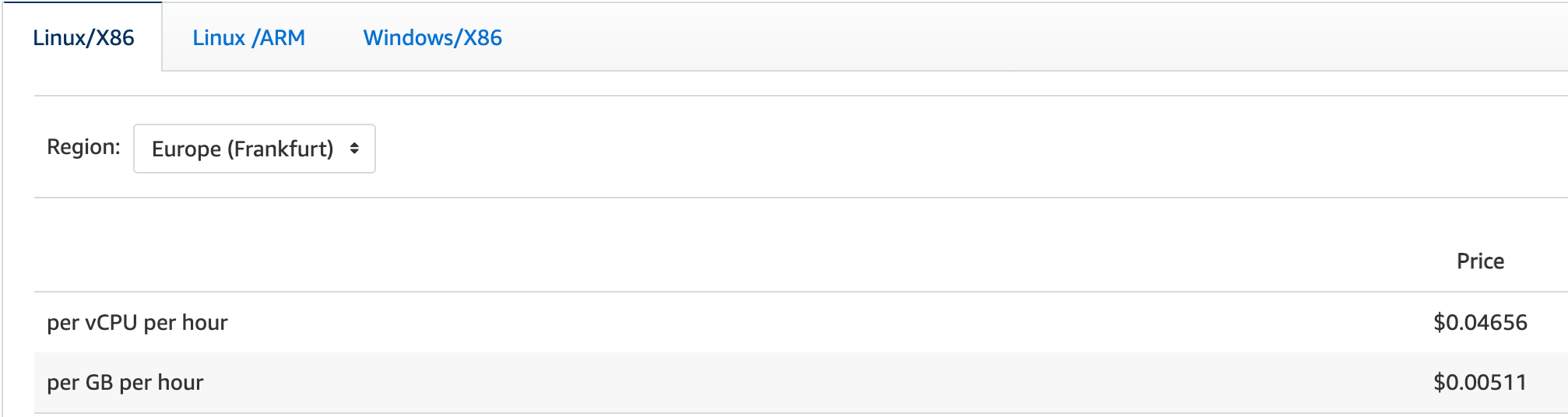
Task: Click the word "Linux" in the ARM tab
Action: point(219,37)
